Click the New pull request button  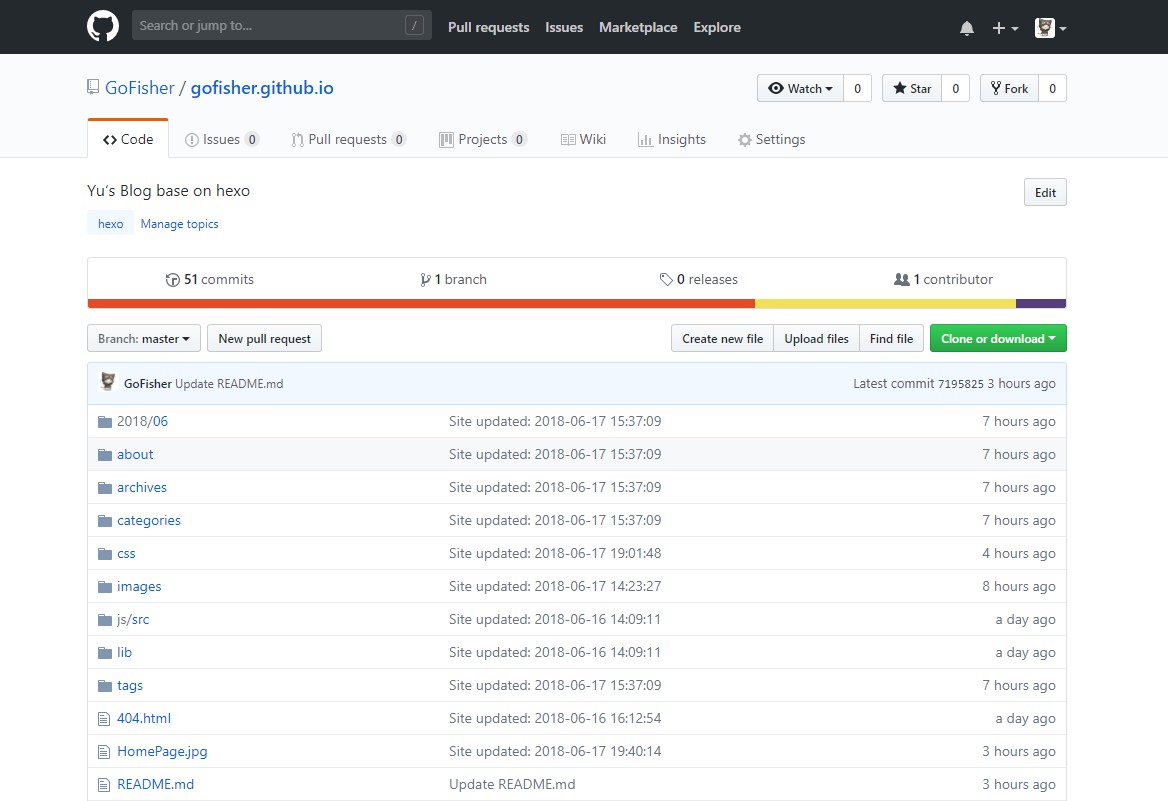coord(264,339)
